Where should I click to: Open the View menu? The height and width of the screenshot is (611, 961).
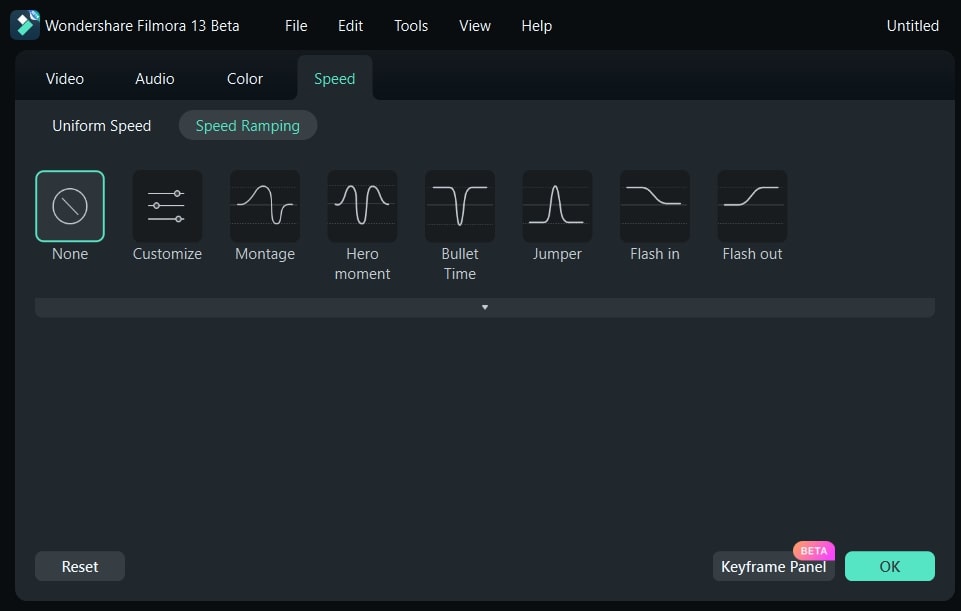point(475,26)
